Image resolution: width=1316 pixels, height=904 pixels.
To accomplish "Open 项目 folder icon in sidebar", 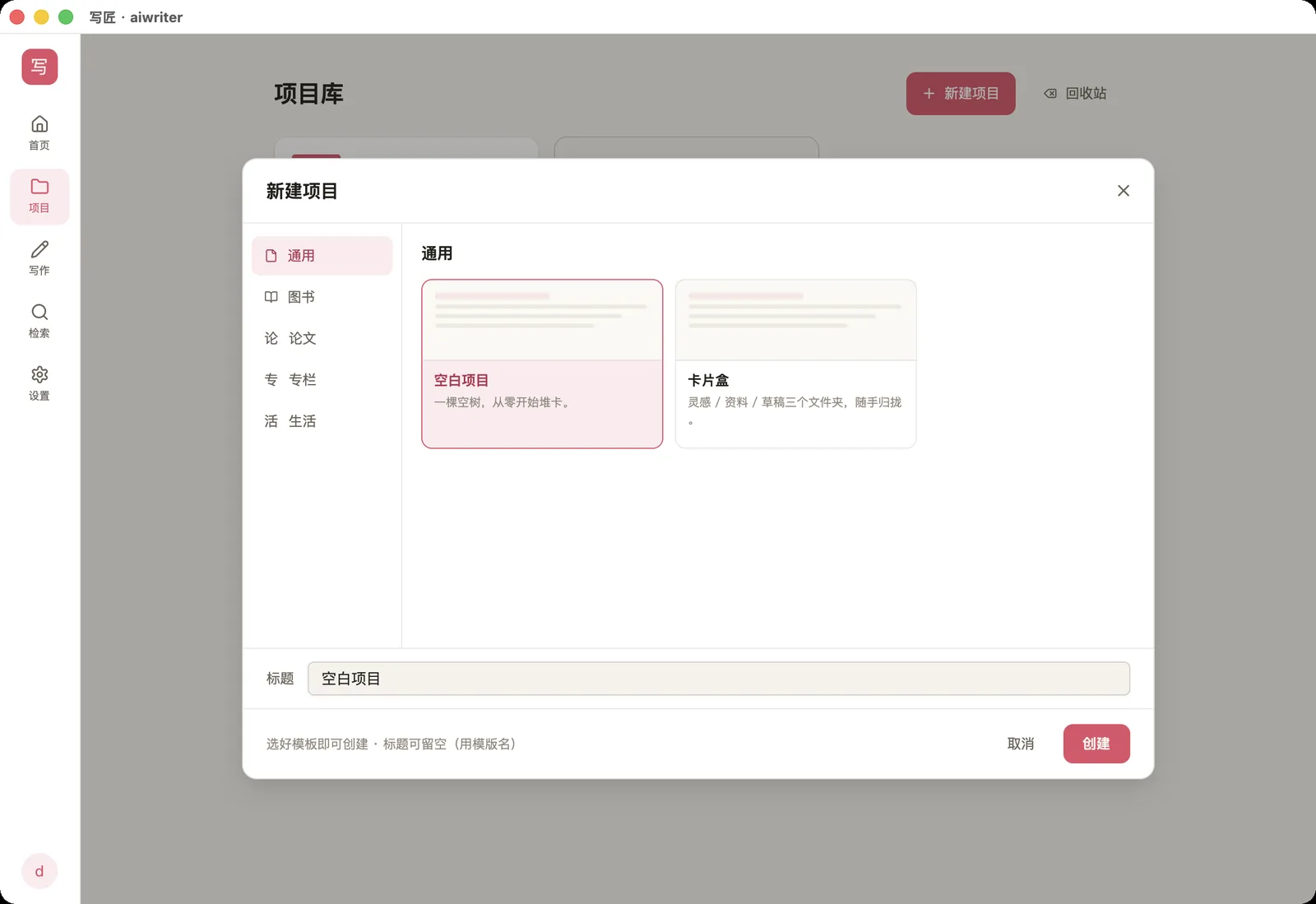I will tap(39, 197).
